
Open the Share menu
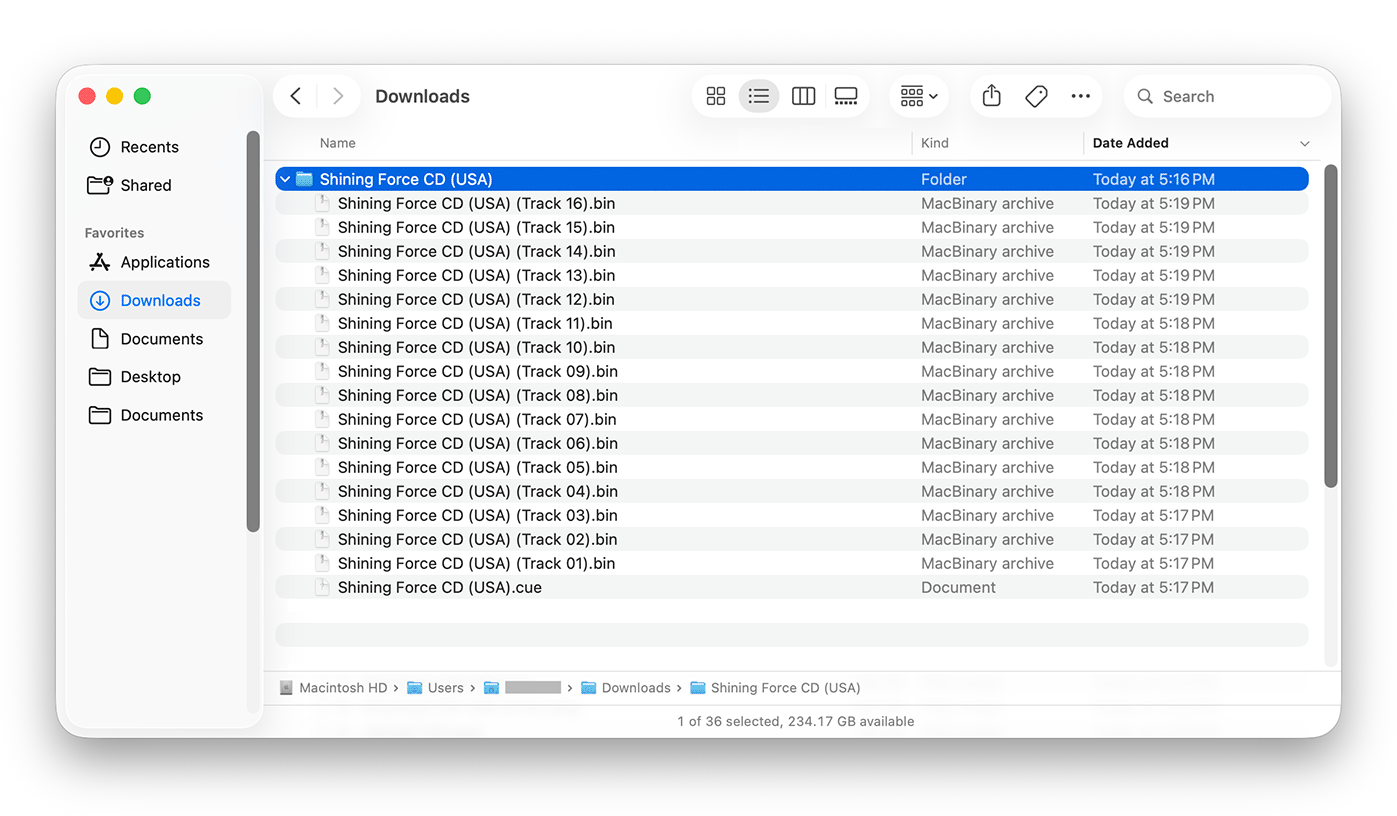click(x=991, y=96)
